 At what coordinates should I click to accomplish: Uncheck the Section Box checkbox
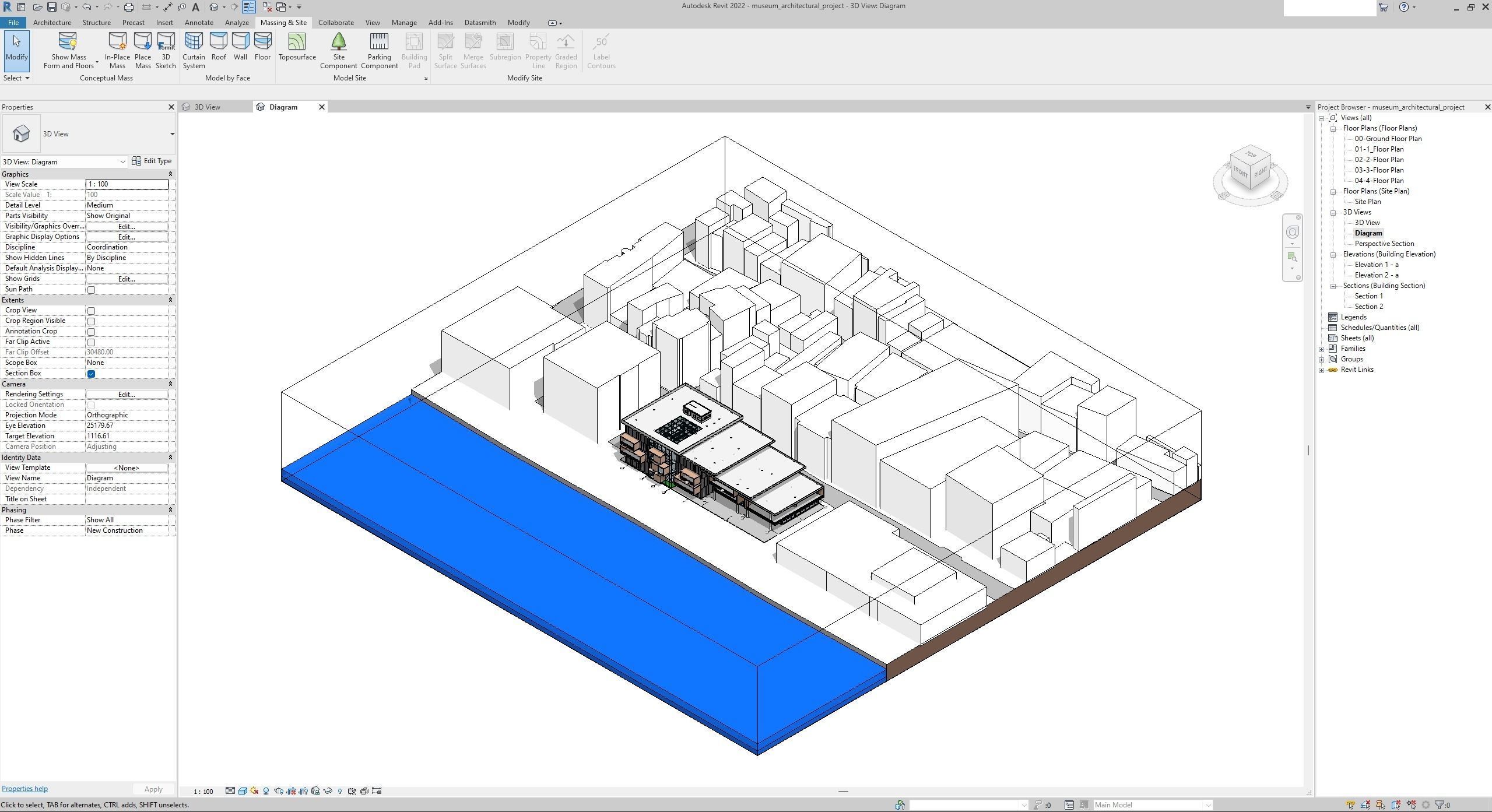click(x=91, y=374)
